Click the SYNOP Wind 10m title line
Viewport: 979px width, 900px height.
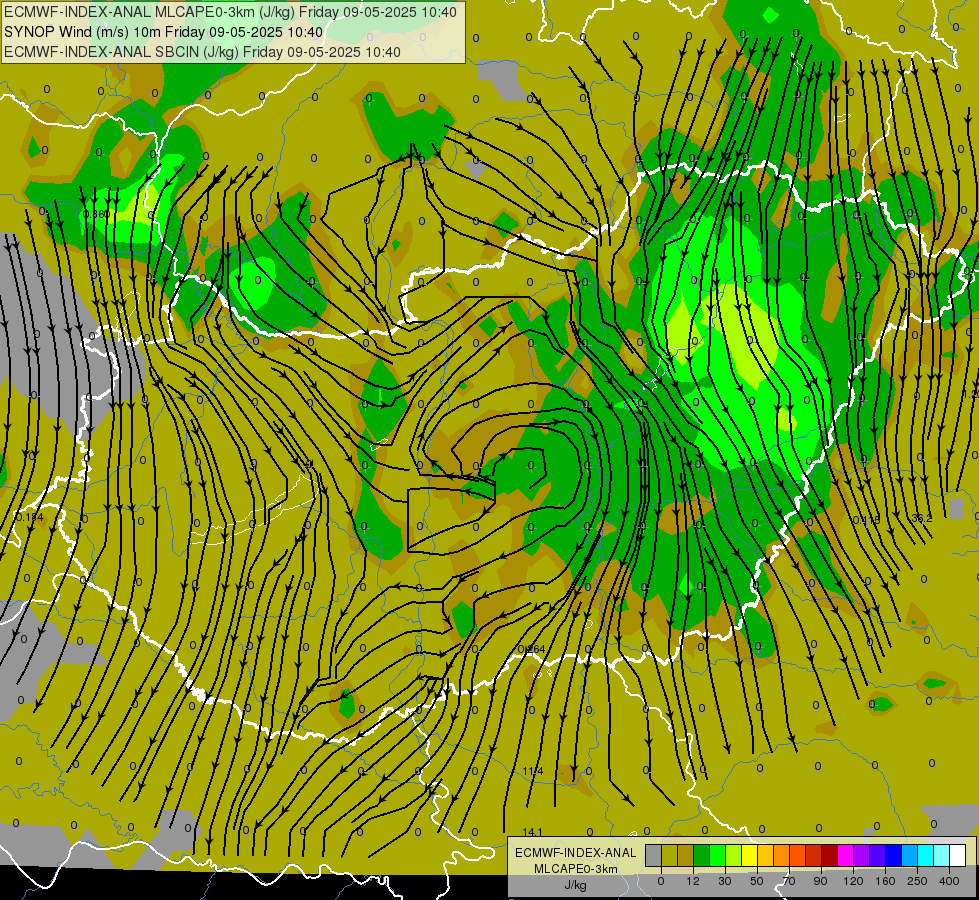pos(164,32)
